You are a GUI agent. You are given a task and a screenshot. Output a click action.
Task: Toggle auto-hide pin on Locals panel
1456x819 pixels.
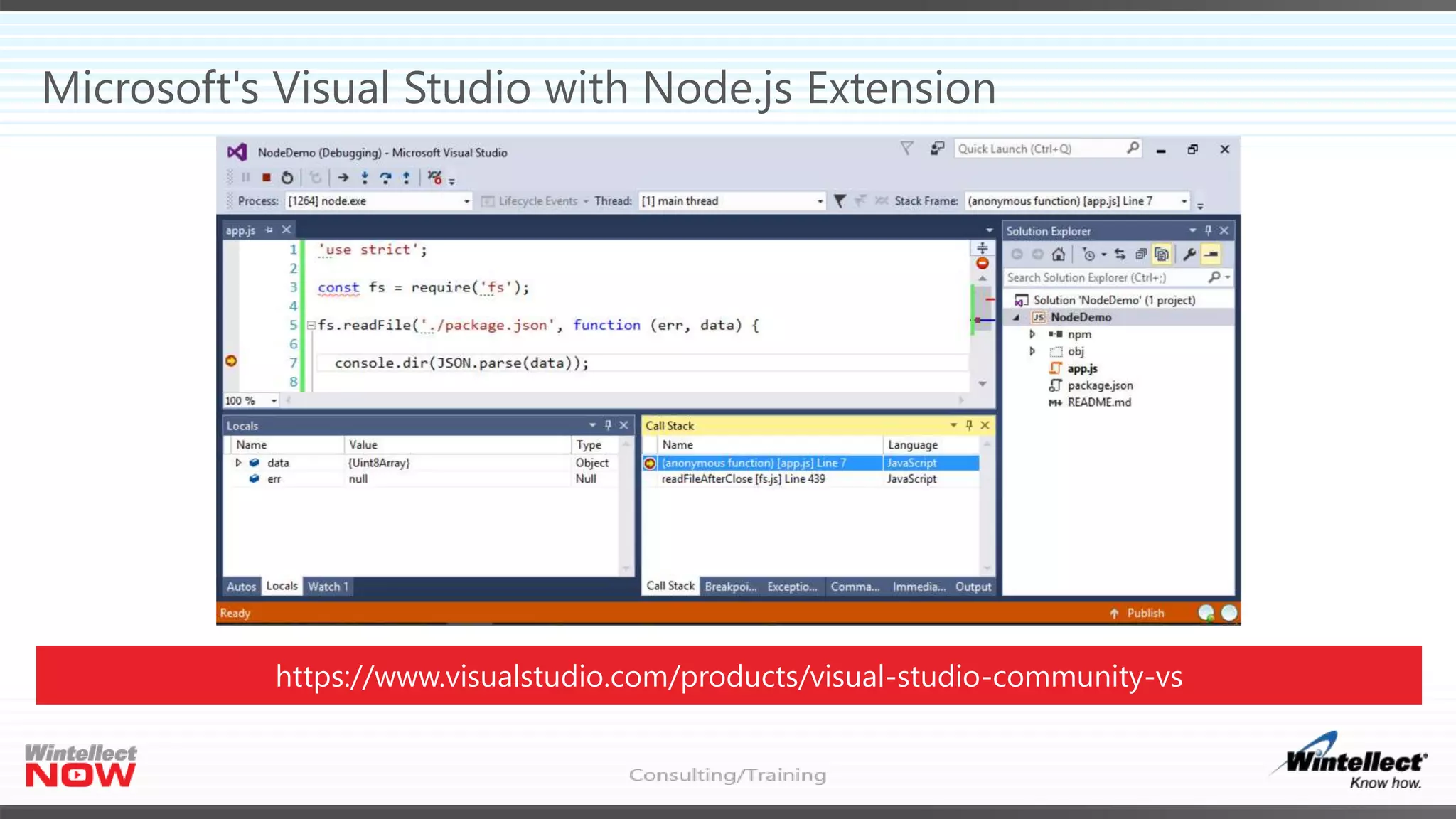point(608,425)
